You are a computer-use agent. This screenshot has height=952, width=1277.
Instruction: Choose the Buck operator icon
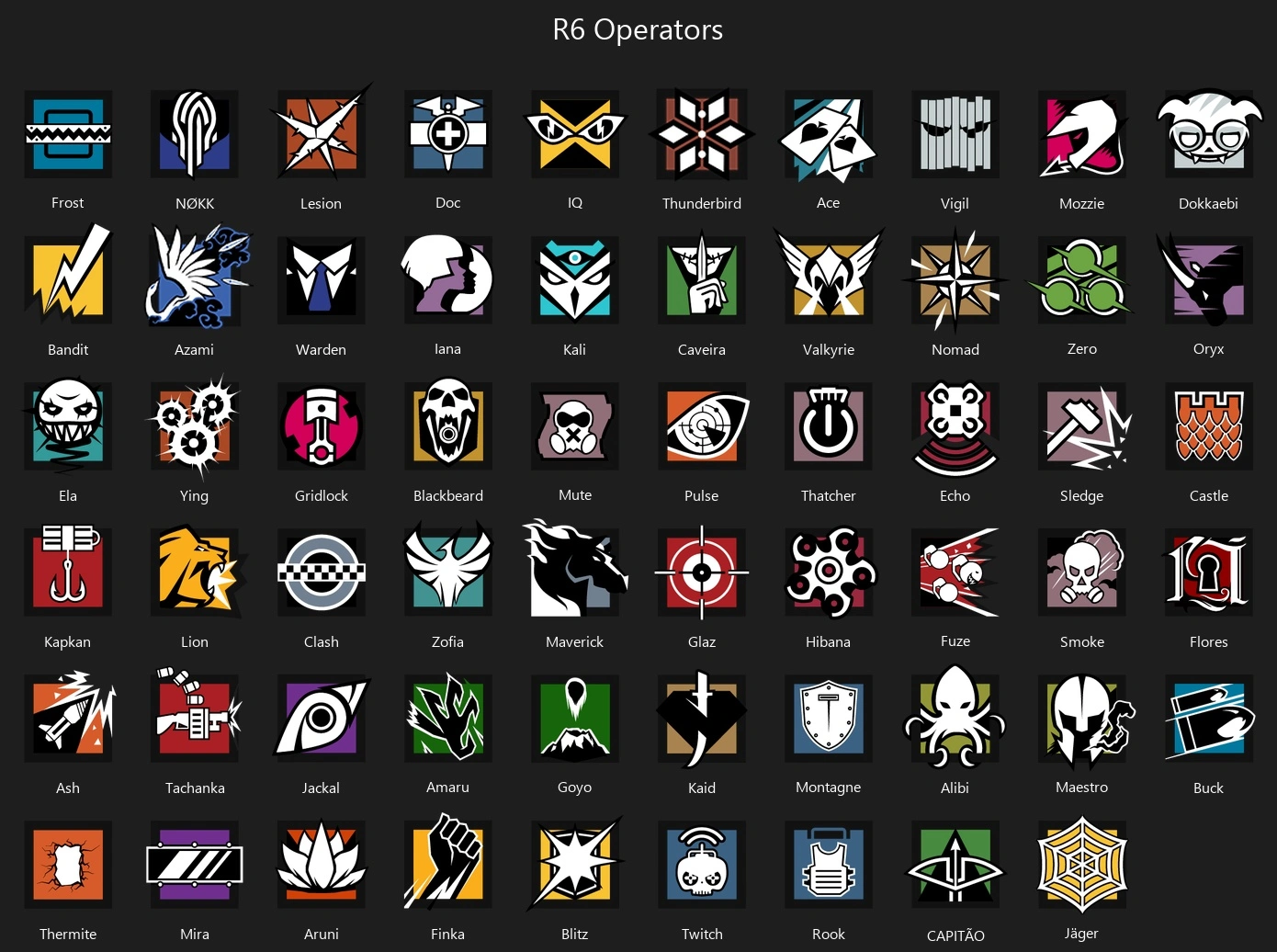(x=1209, y=719)
